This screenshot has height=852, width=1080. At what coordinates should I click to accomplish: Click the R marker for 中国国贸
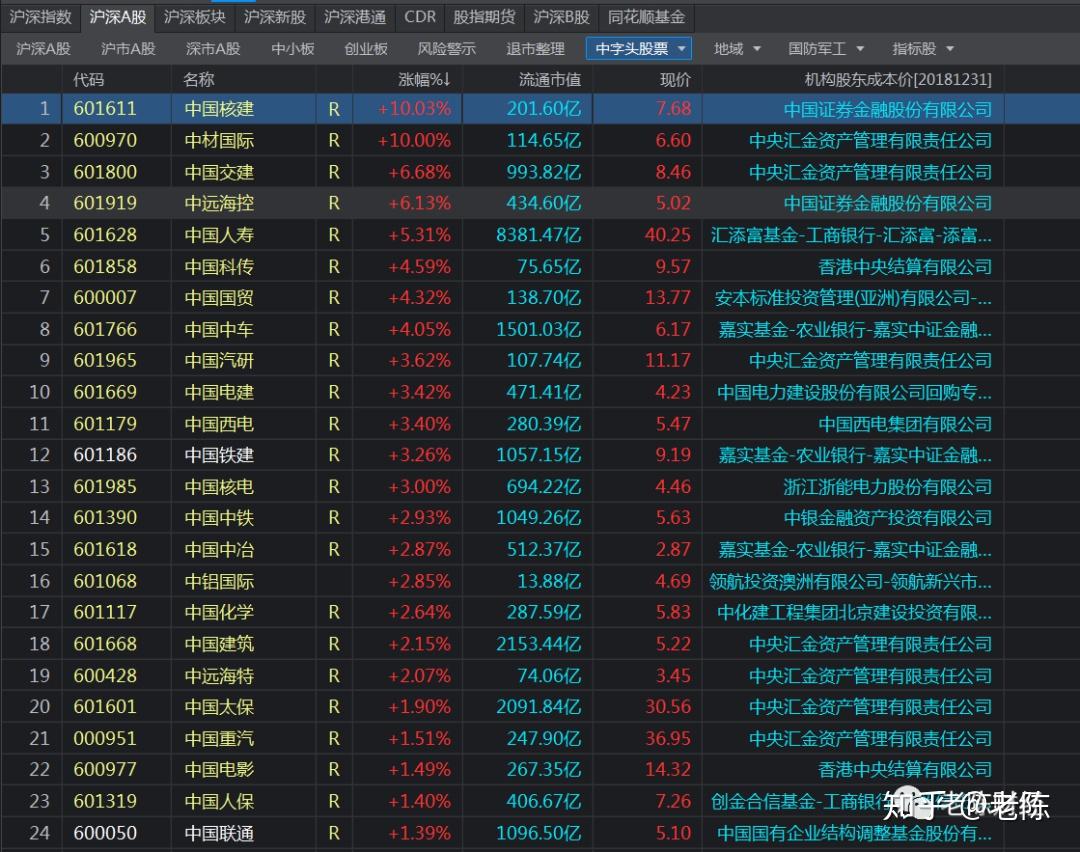pos(334,298)
